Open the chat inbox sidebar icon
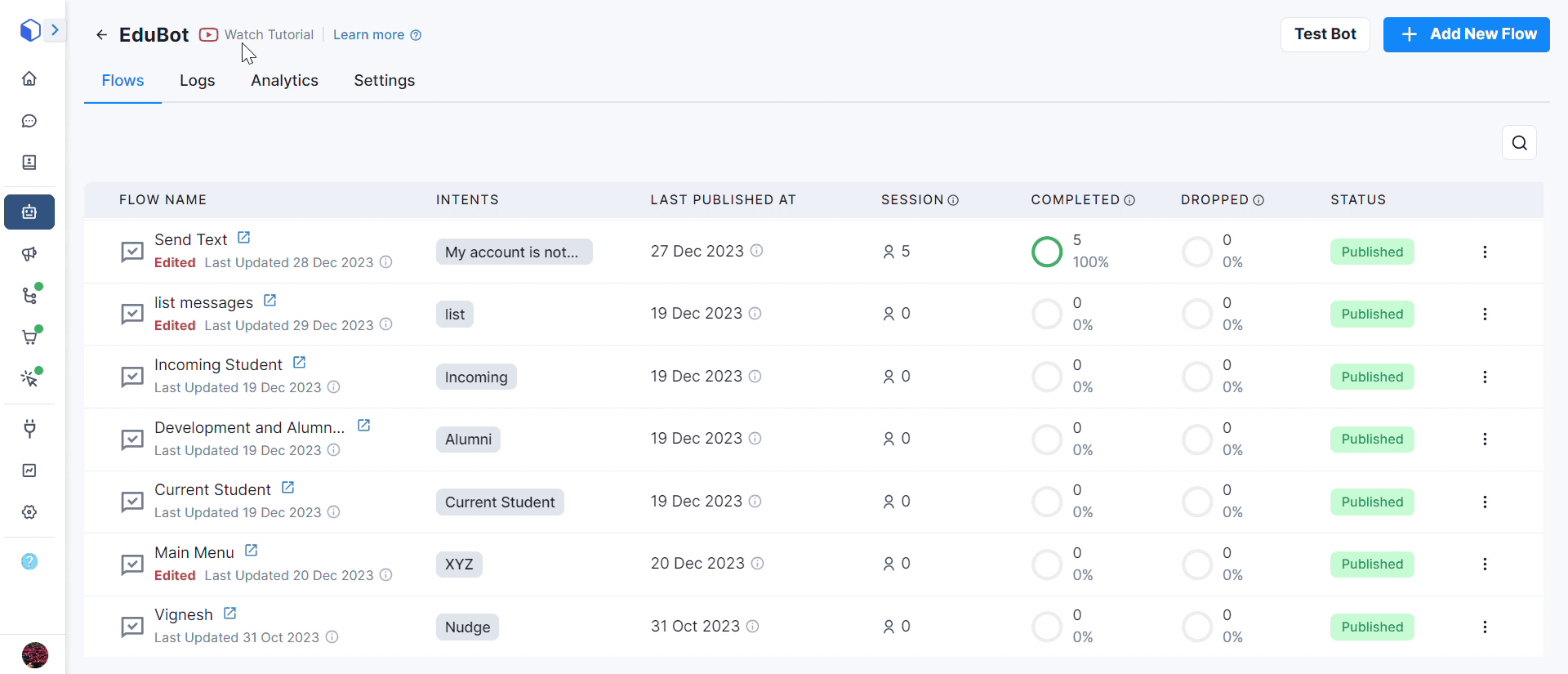This screenshot has width=1568, height=674. [29, 121]
